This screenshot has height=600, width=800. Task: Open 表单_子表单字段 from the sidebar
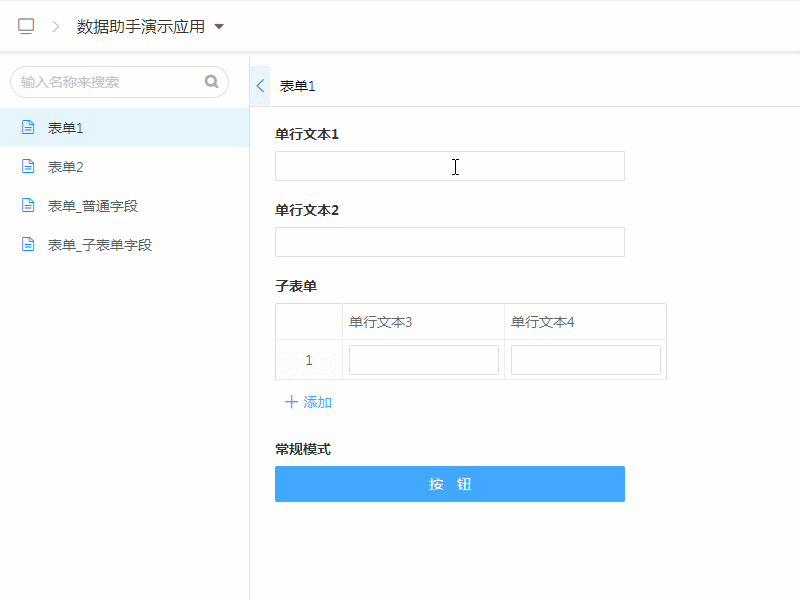pyautogui.click(x=99, y=245)
